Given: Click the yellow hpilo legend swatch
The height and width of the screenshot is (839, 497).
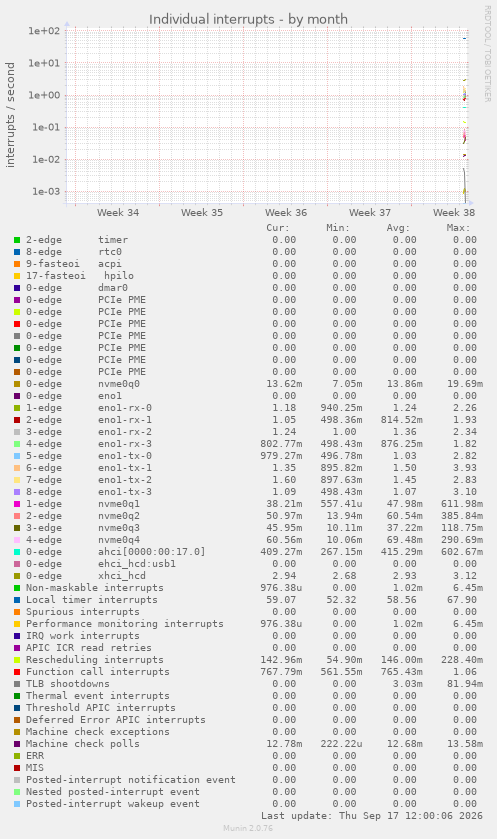Looking at the screenshot, I should point(17,276).
